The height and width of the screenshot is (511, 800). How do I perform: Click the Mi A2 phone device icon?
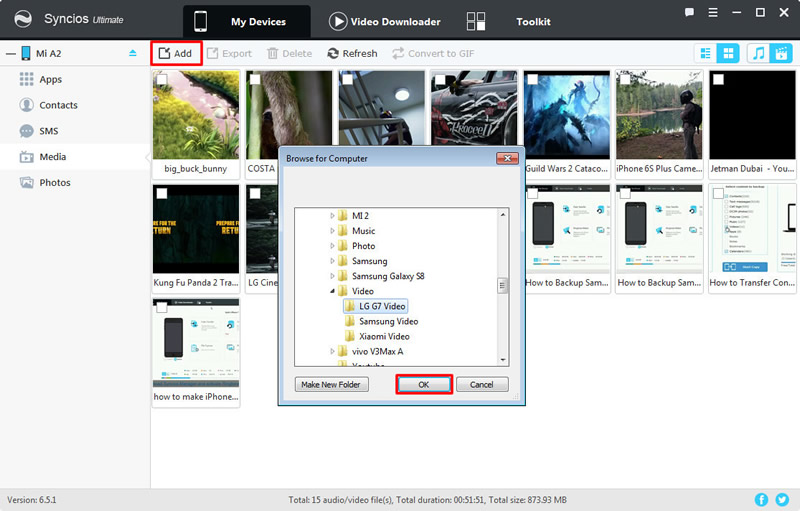(26, 53)
